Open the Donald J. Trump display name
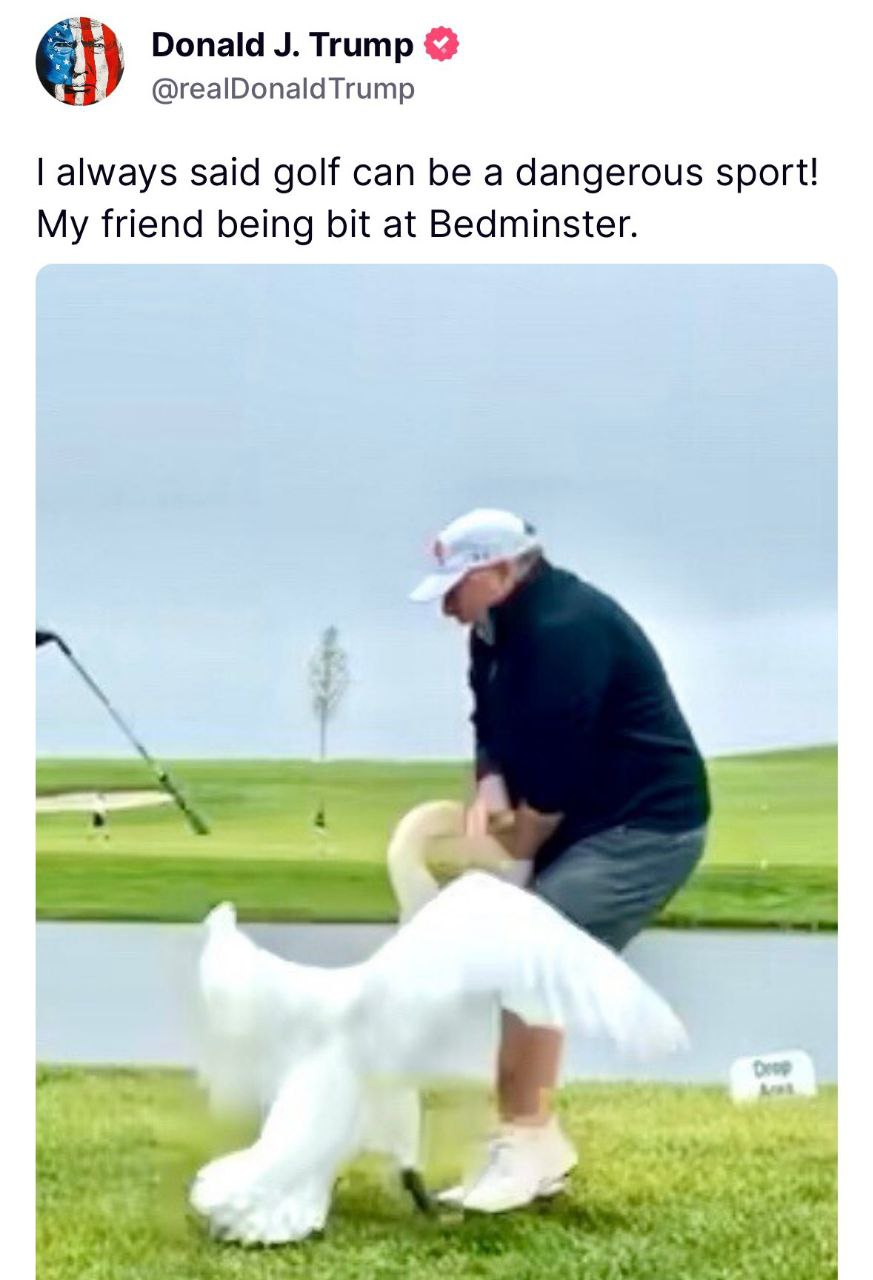Screen dimensions: 873x1280 click(282, 45)
